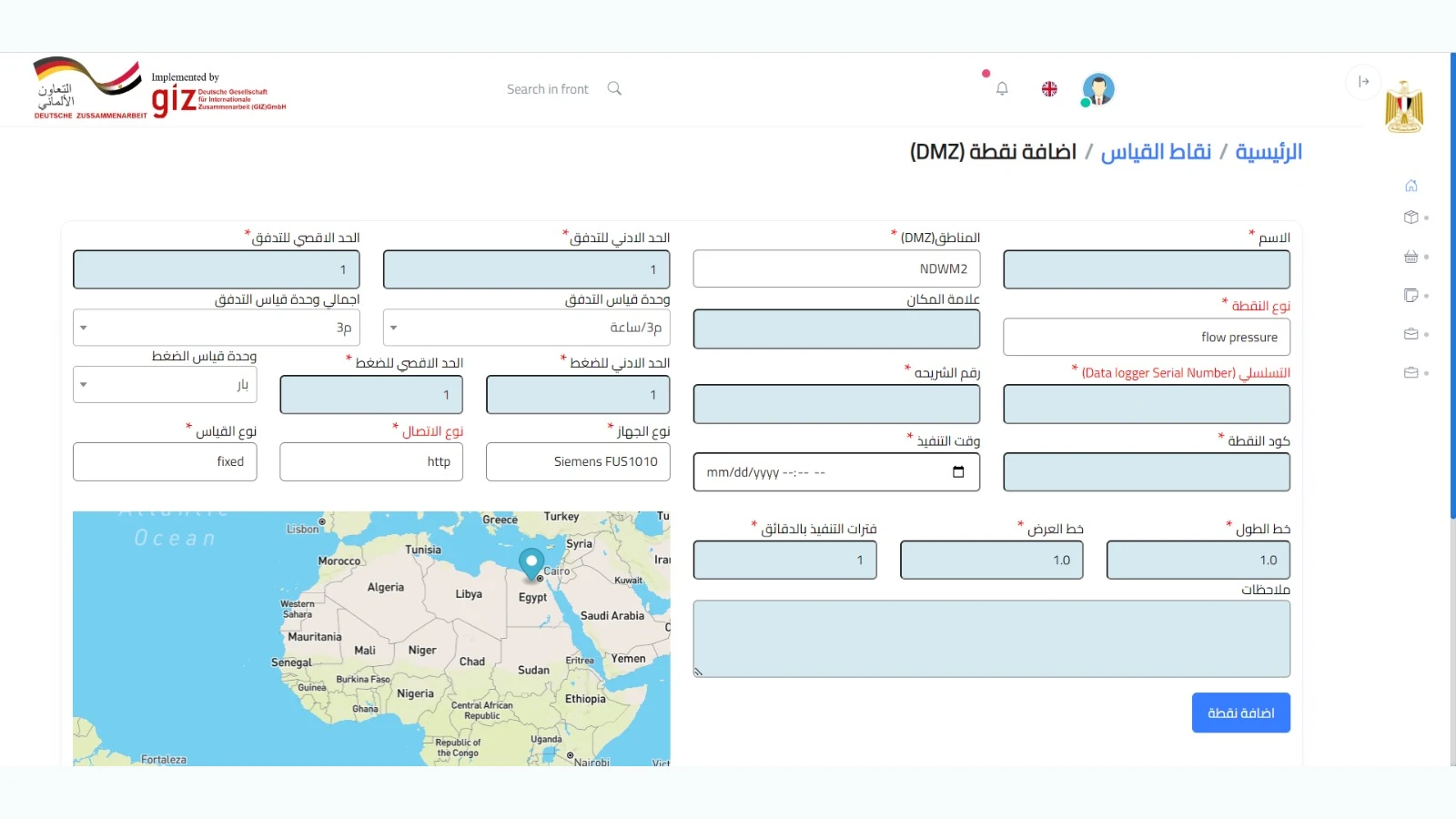Click Egypt label on the map
The width and height of the screenshot is (1456, 819).
(x=533, y=598)
